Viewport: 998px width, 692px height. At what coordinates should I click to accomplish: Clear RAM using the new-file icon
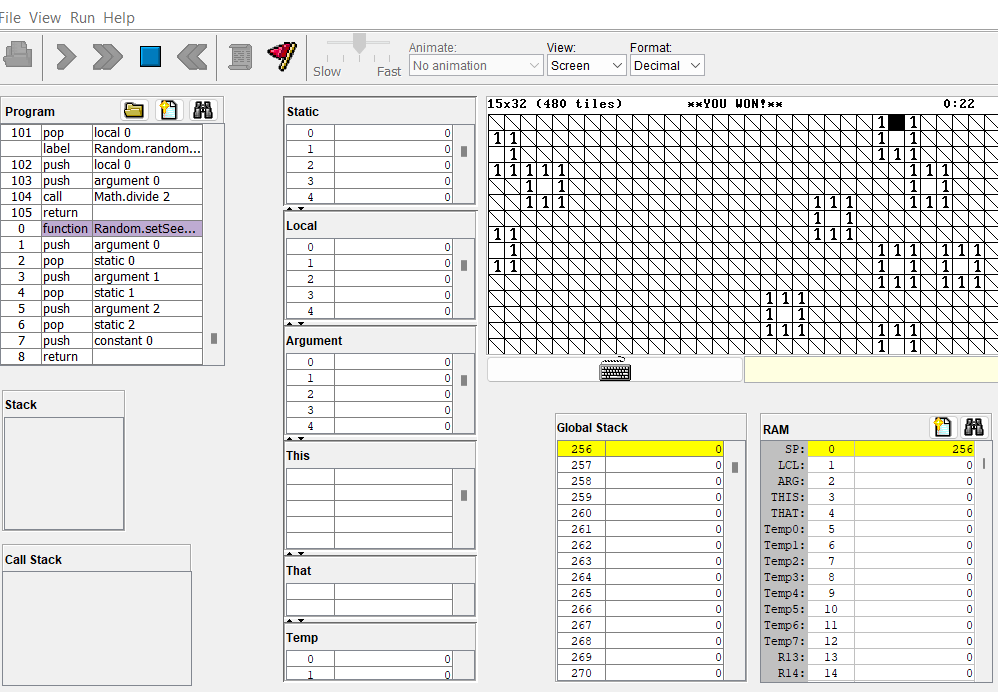(943, 427)
